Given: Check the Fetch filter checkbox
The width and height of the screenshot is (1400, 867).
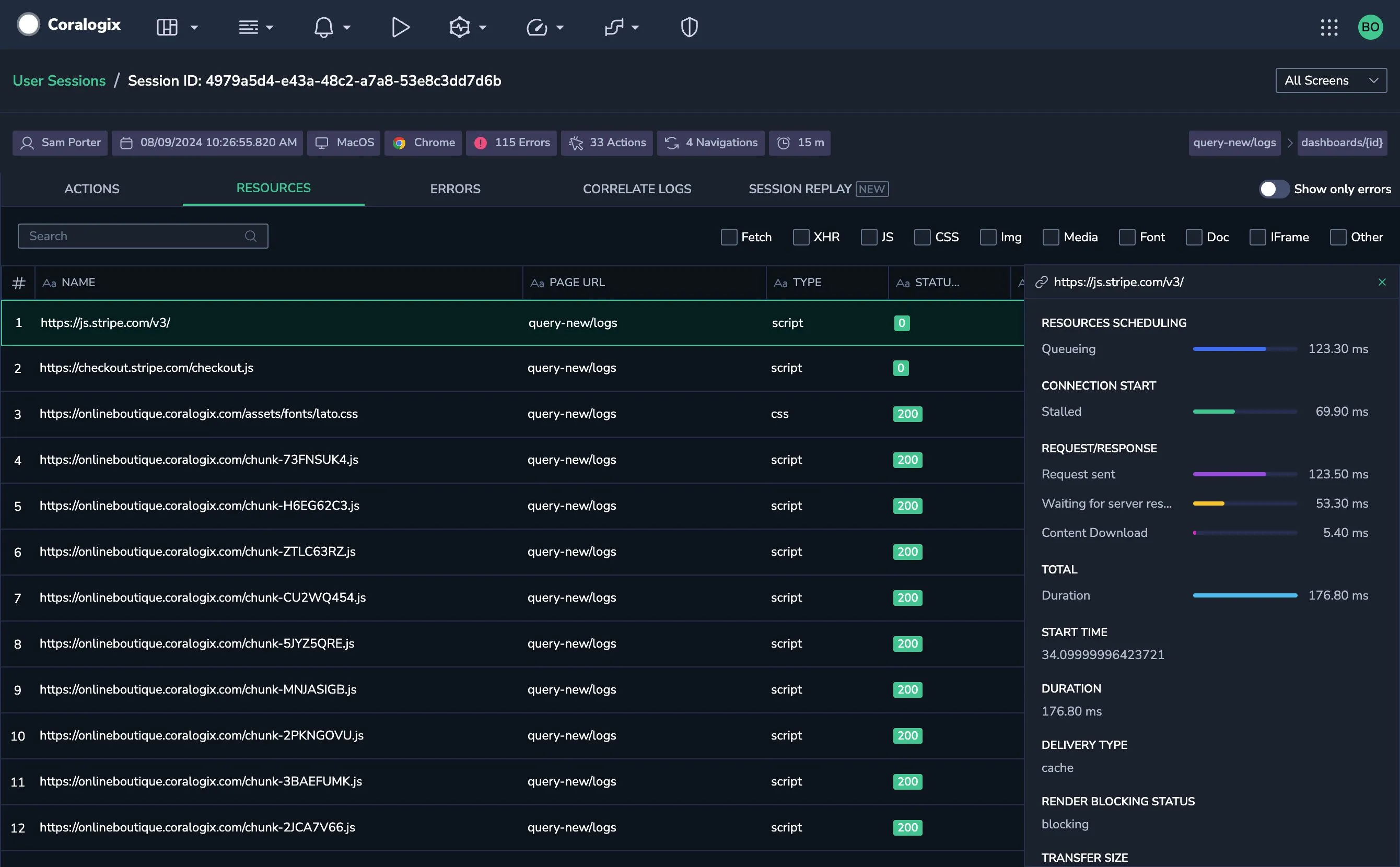Looking at the screenshot, I should (728, 237).
